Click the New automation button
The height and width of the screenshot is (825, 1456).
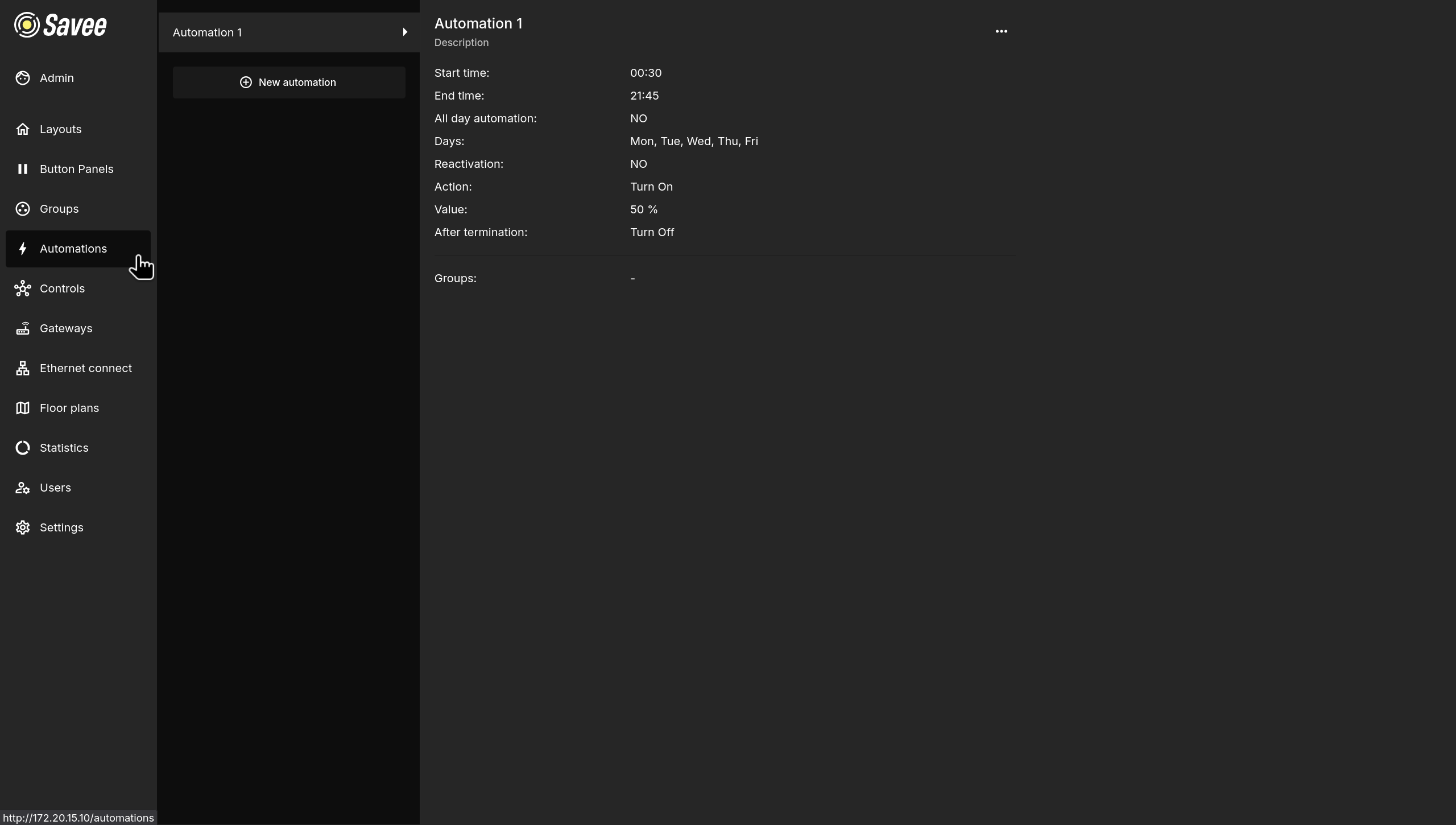[x=289, y=82]
